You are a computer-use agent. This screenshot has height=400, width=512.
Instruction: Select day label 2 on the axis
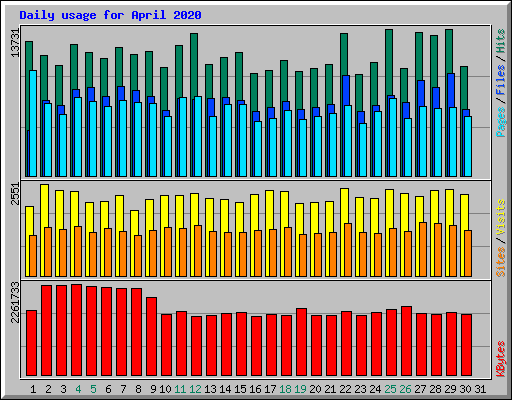click(x=49, y=389)
